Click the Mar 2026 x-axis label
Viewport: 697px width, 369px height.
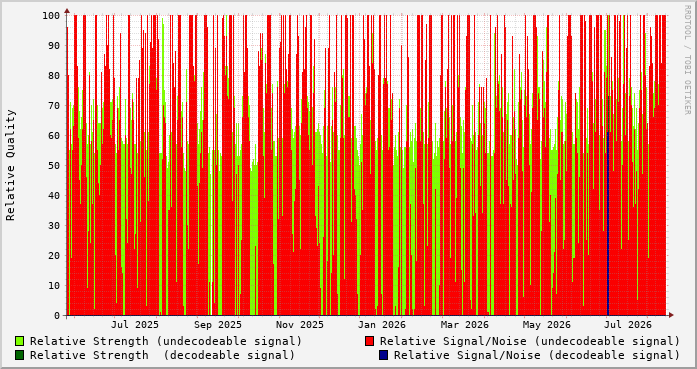click(465, 325)
